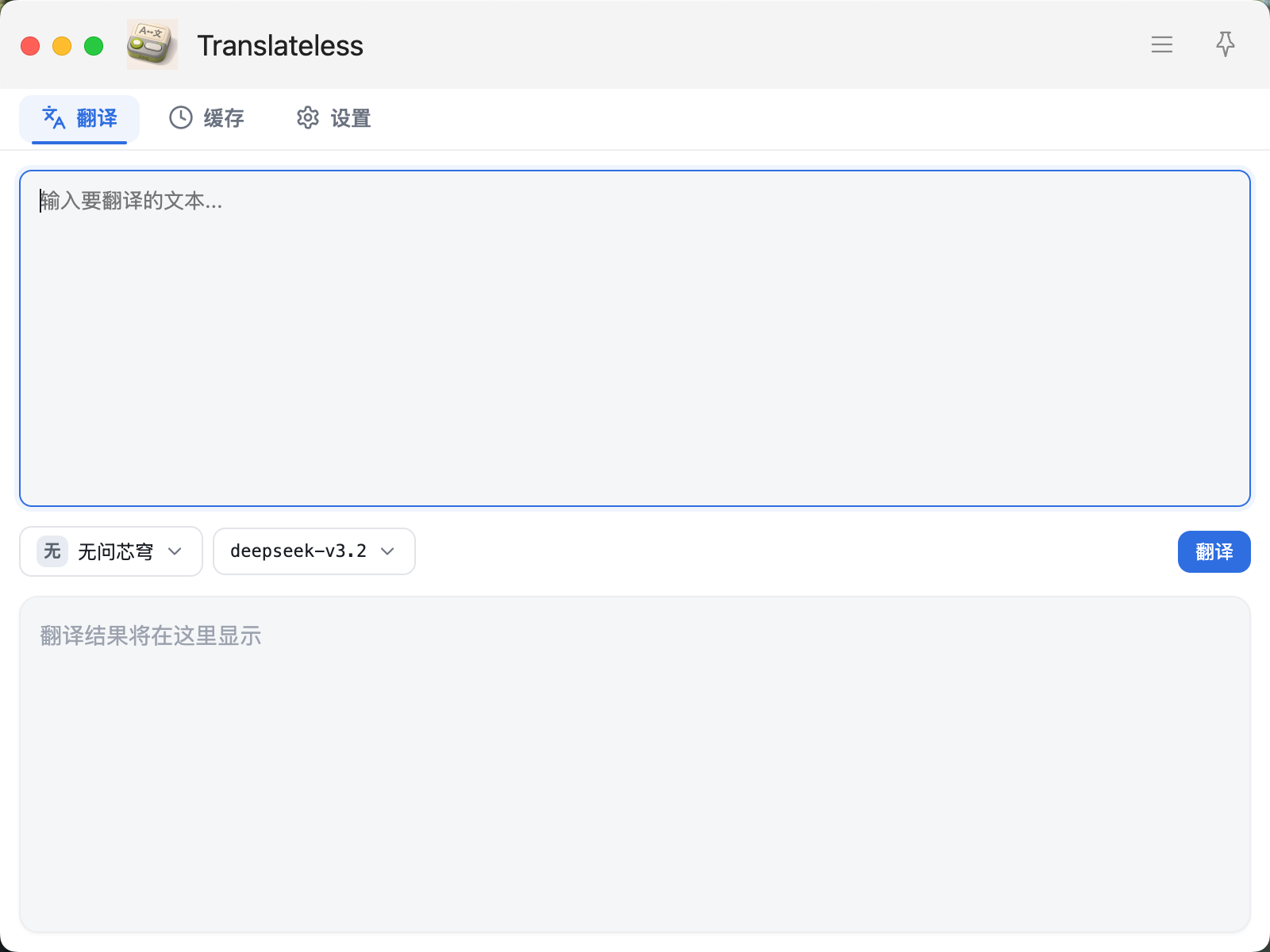Image resolution: width=1270 pixels, height=952 pixels.
Task: Open the deepseek-v3.2 model dropdown
Action: [298, 551]
